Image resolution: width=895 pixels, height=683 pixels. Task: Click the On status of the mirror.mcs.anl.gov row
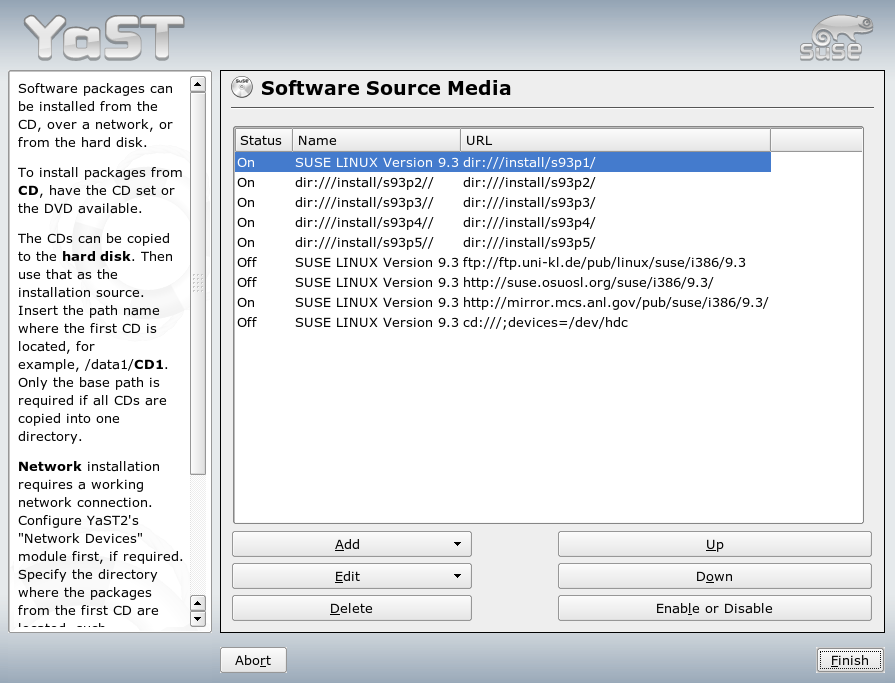click(246, 302)
